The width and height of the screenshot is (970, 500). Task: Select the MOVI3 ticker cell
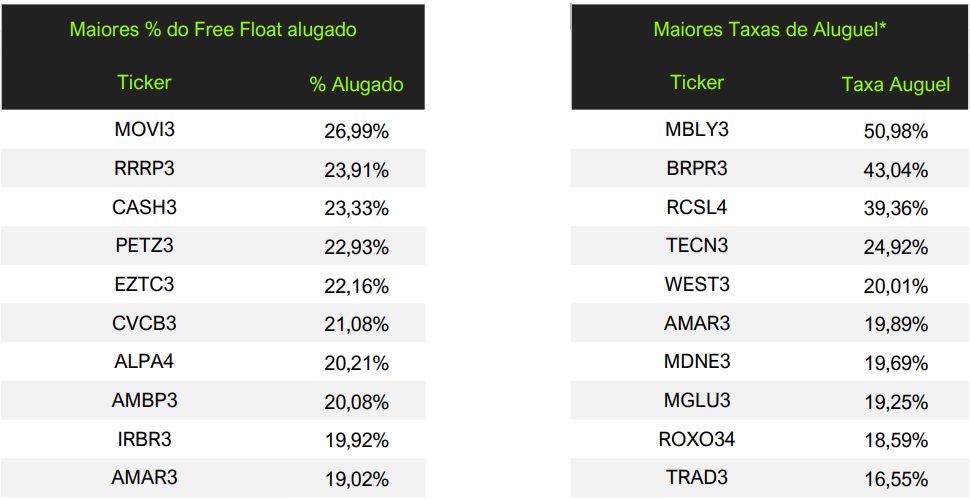[x=145, y=130]
